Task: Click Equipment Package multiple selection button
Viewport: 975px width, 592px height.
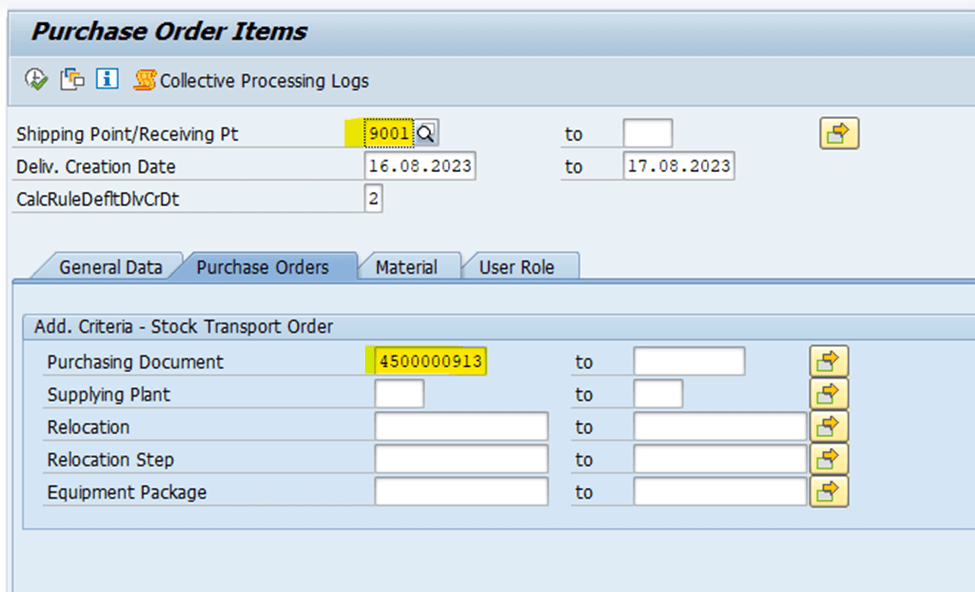Action: click(x=829, y=492)
